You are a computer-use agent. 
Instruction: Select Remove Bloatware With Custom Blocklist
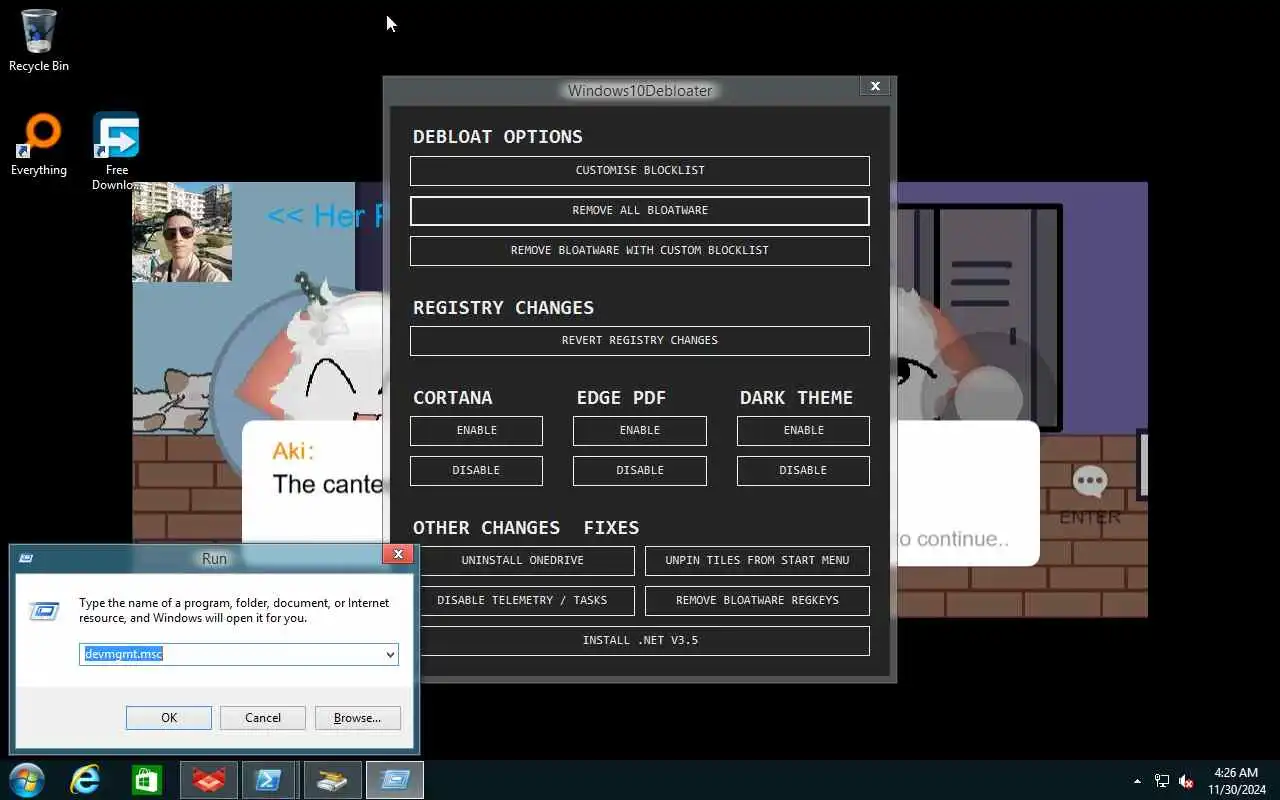[640, 250]
